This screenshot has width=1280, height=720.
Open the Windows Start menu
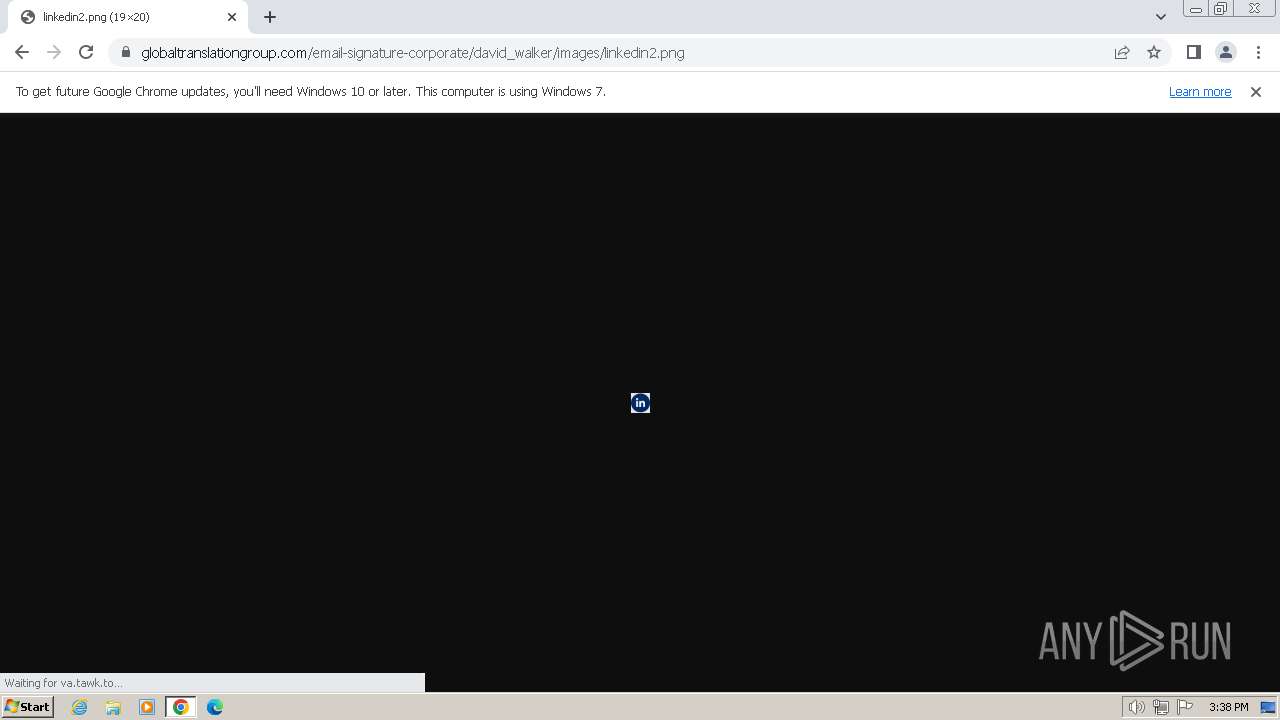(x=27, y=707)
